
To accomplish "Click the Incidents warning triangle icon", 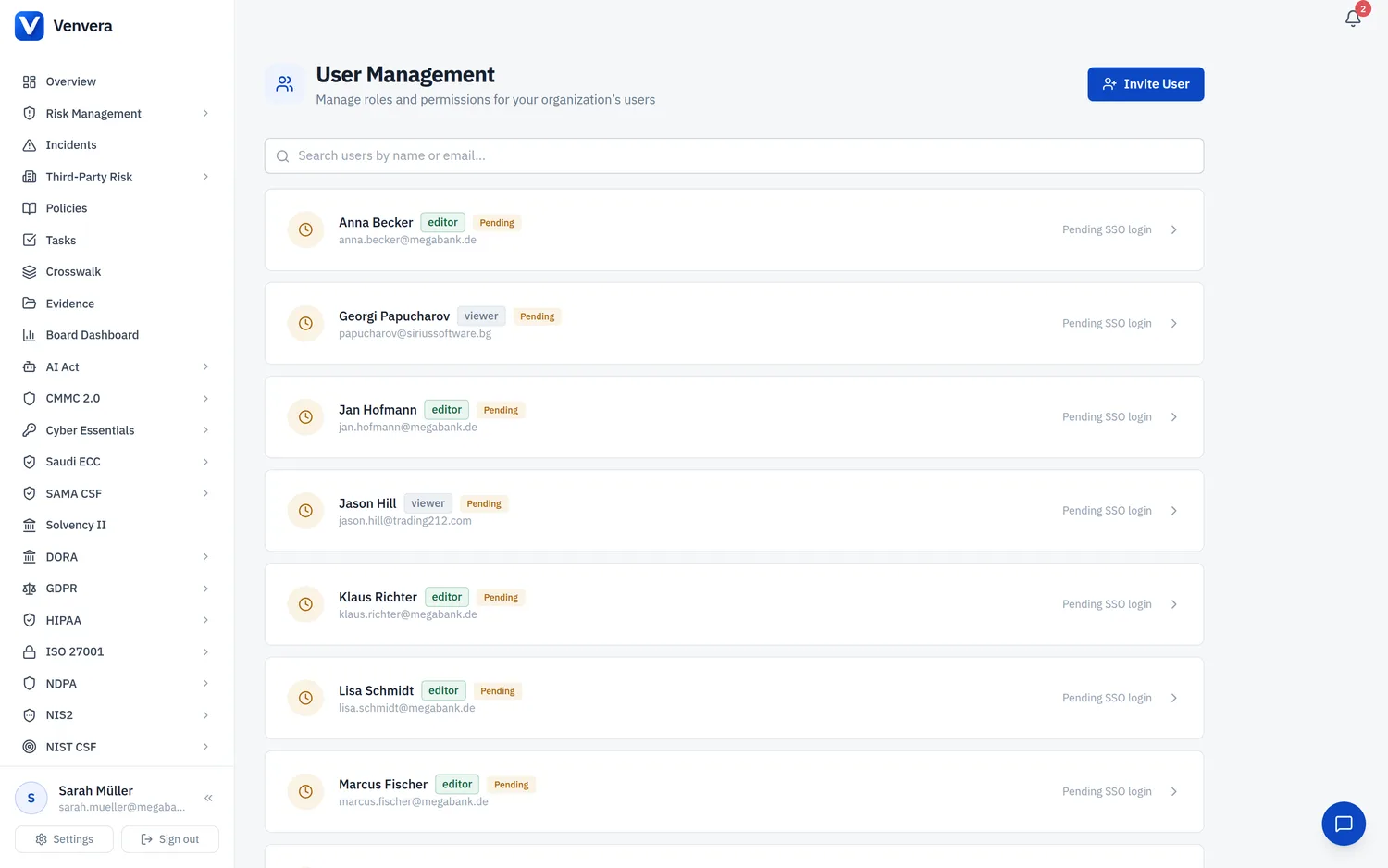I will (30, 145).
